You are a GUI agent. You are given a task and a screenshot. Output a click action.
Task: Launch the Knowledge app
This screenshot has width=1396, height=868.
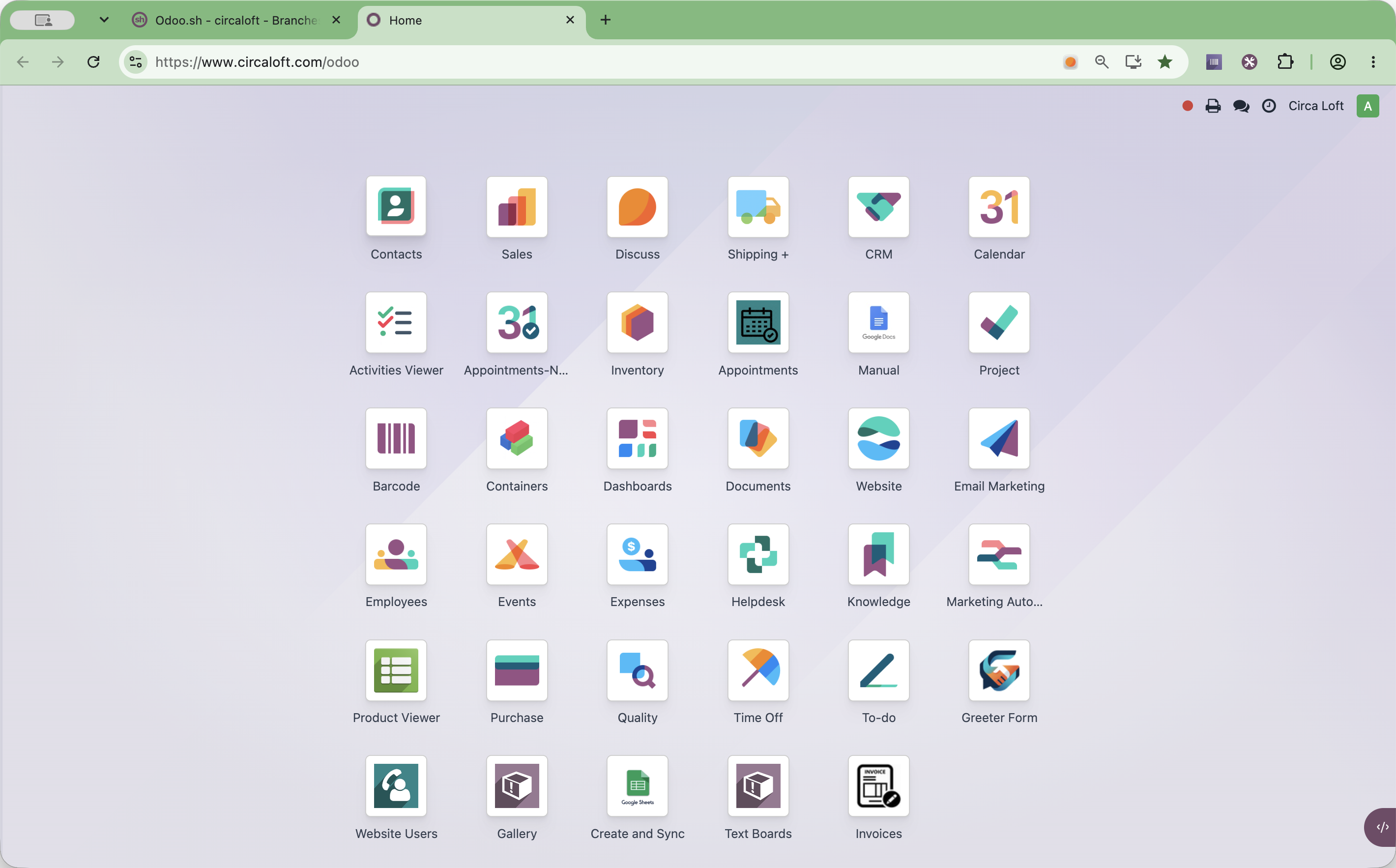coord(878,554)
